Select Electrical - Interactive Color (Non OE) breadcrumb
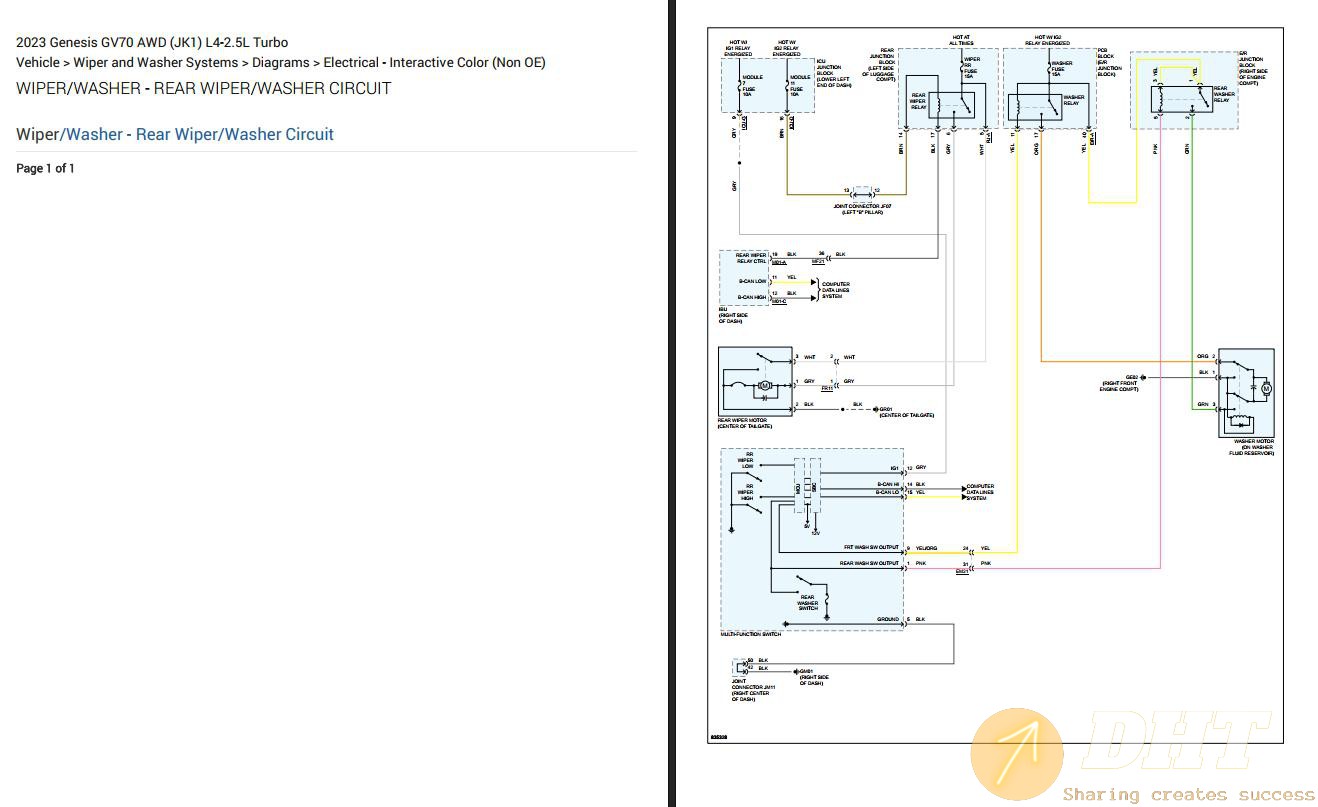Image resolution: width=1318 pixels, height=807 pixels. pos(434,62)
